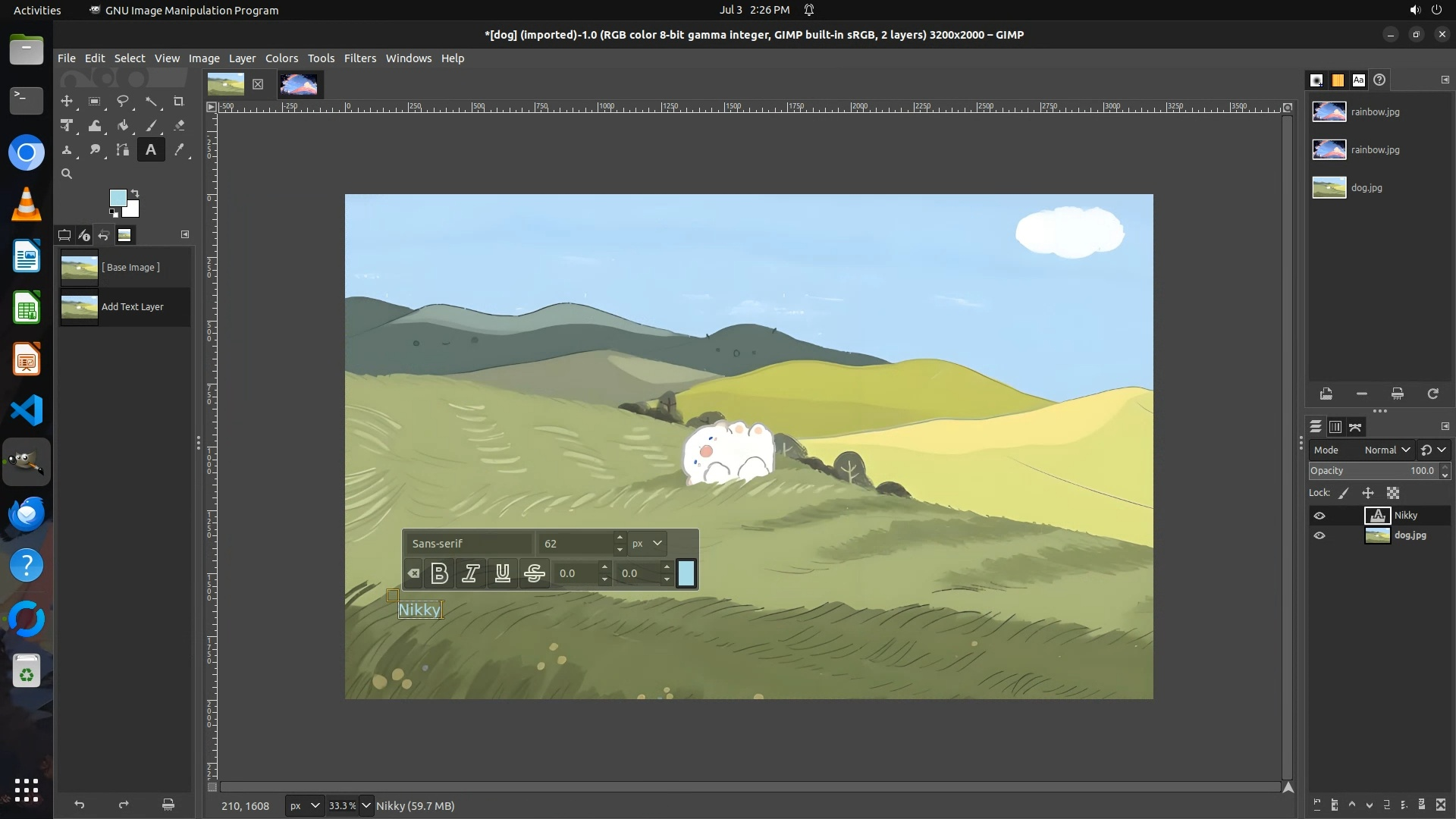
Task: Select the Crop tool
Action: 179,102
